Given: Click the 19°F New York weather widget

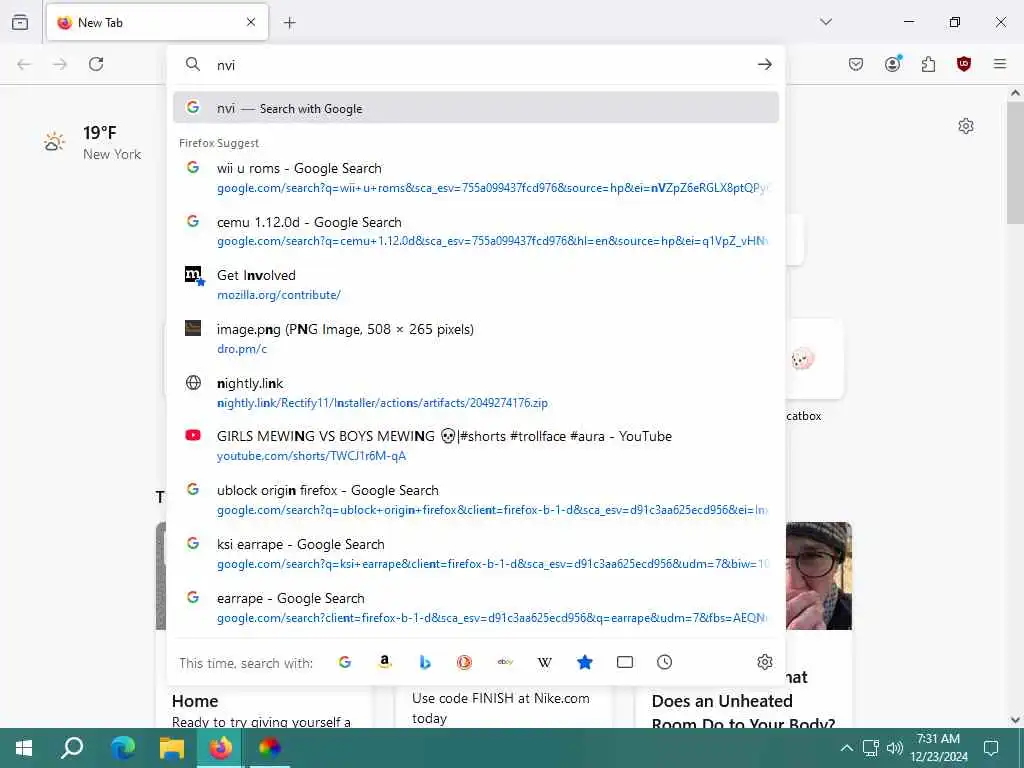Looking at the screenshot, I should click(x=93, y=142).
